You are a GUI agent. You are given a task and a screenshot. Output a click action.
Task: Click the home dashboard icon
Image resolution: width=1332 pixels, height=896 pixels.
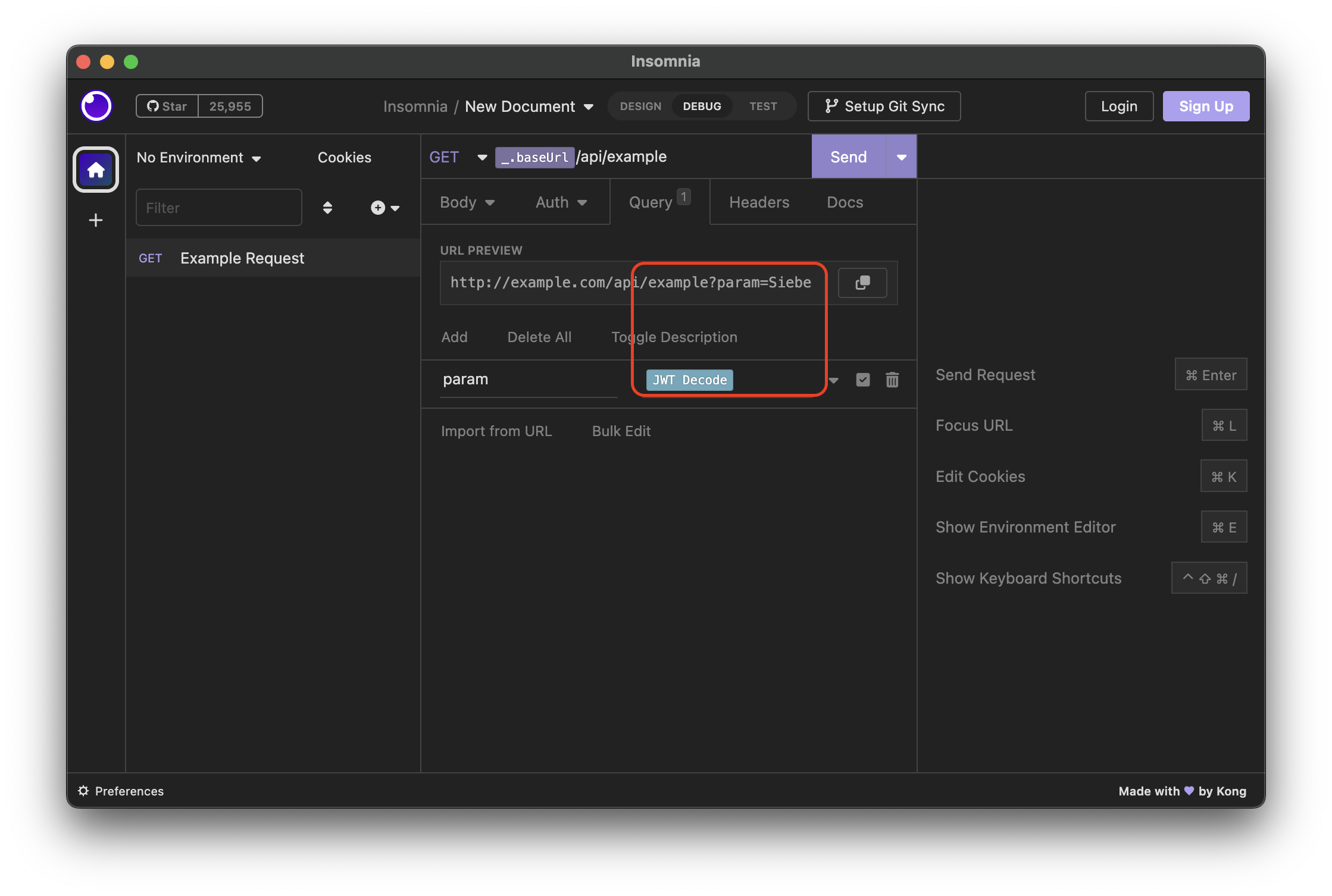click(x=96, y=170)
